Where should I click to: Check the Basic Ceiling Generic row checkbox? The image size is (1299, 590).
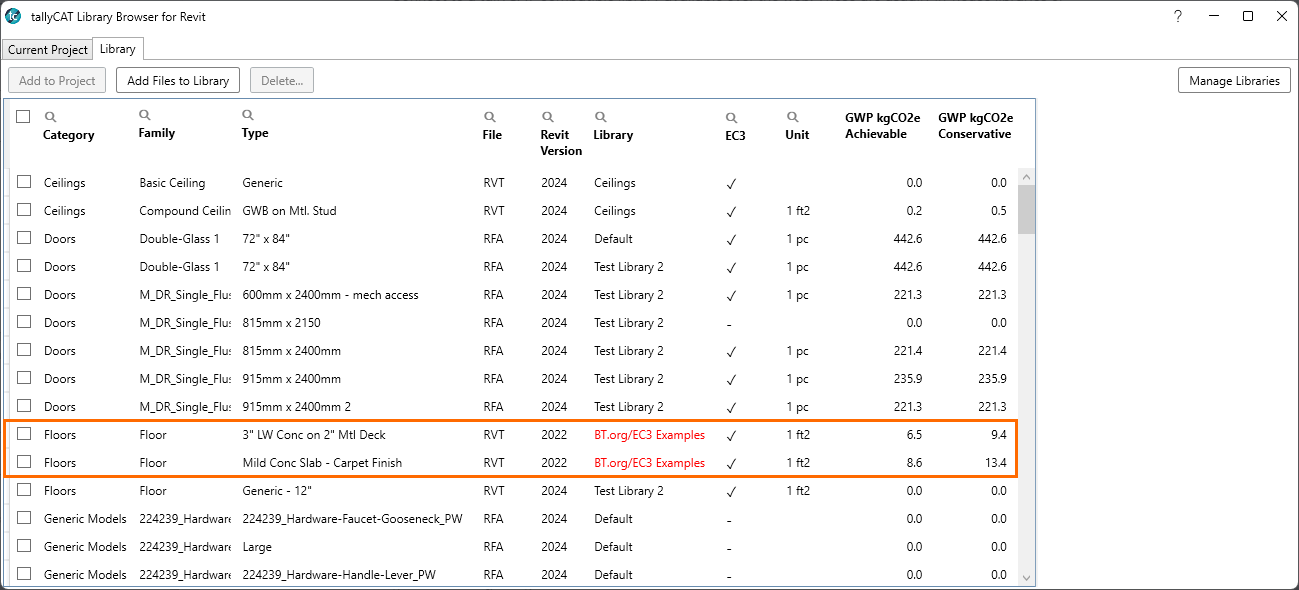coord(24,182)
